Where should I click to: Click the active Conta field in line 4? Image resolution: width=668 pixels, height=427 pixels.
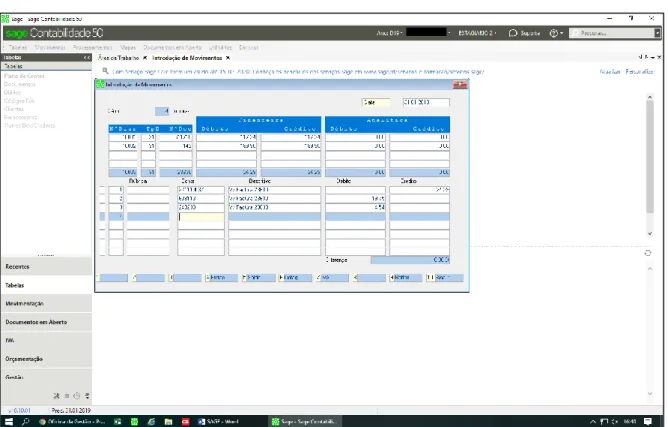point(201,216)
